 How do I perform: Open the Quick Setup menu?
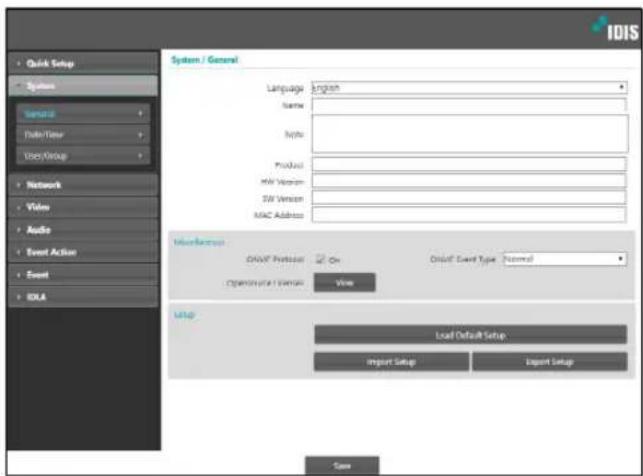pyautogui.click(x=83, y=63)
